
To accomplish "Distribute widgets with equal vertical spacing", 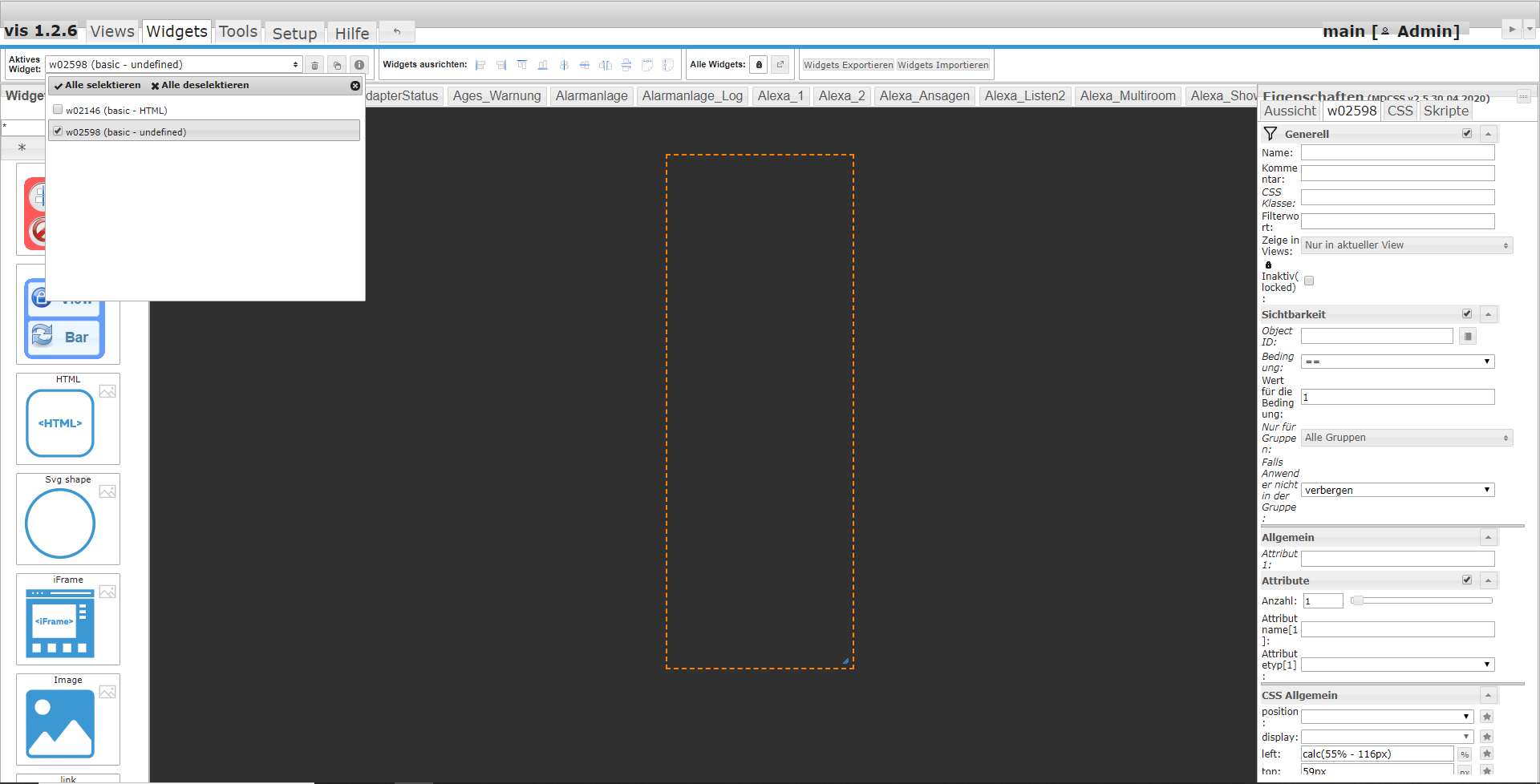I will tap(626, 65).
